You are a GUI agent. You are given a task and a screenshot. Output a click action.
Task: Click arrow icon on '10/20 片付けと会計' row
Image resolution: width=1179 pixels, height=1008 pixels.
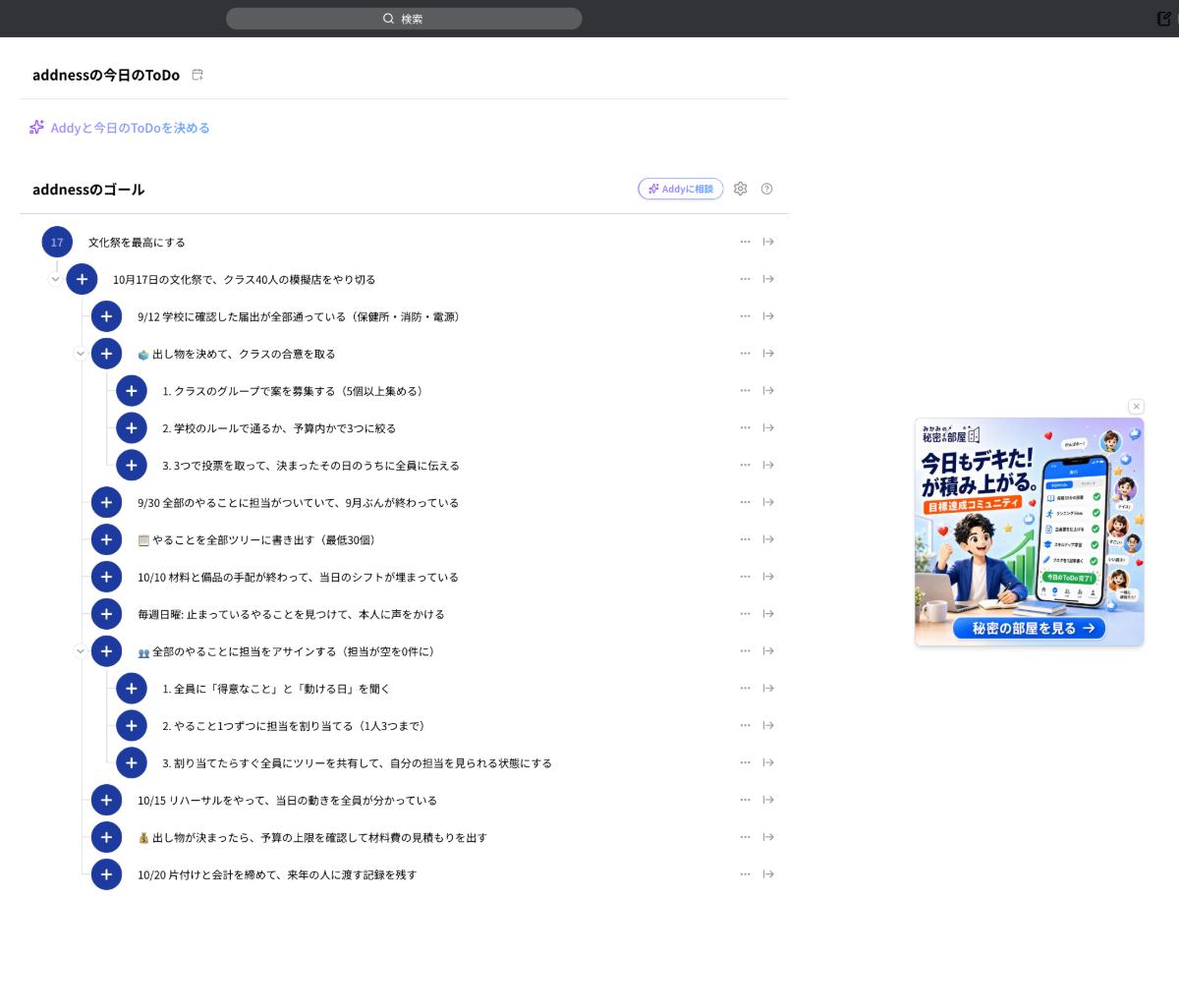768,874
